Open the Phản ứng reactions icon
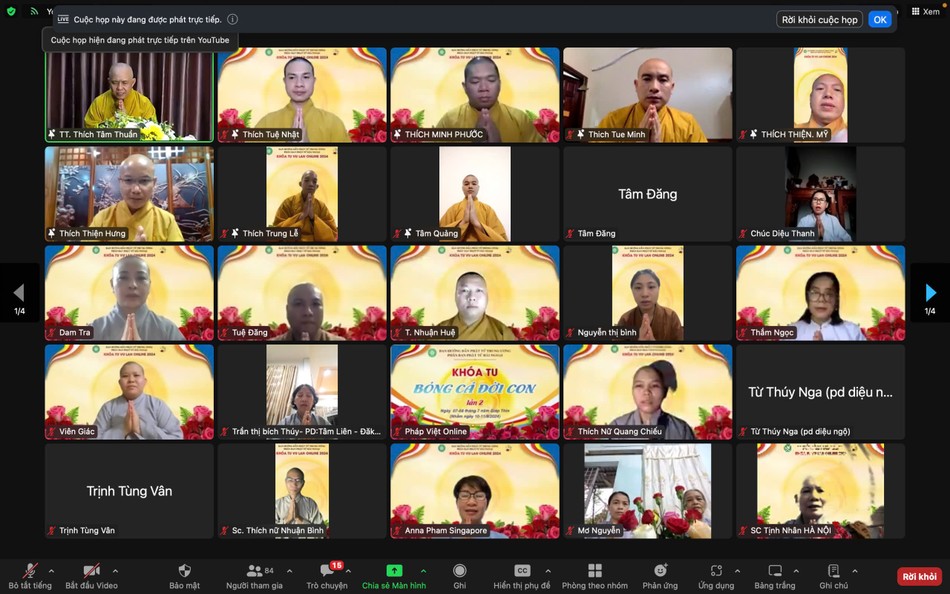The image size is (950, 594). tap(660, 568)
